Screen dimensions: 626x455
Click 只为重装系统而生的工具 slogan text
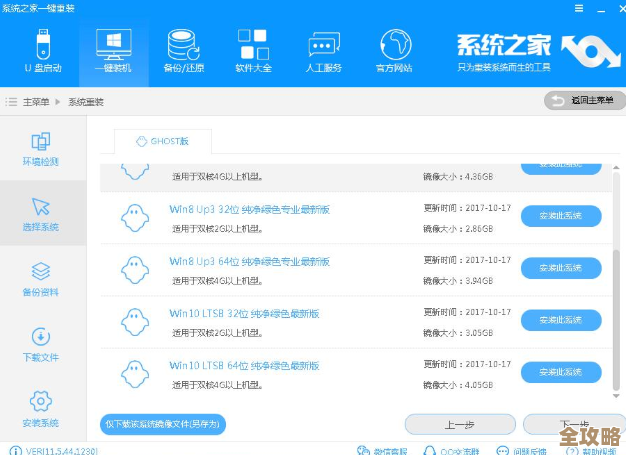(504, 67)
